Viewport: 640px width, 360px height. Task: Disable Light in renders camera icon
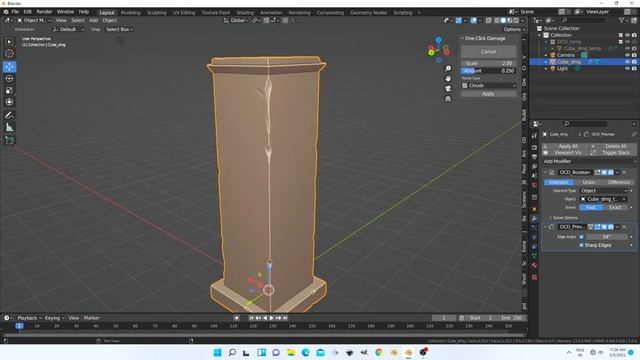point(634,69)
